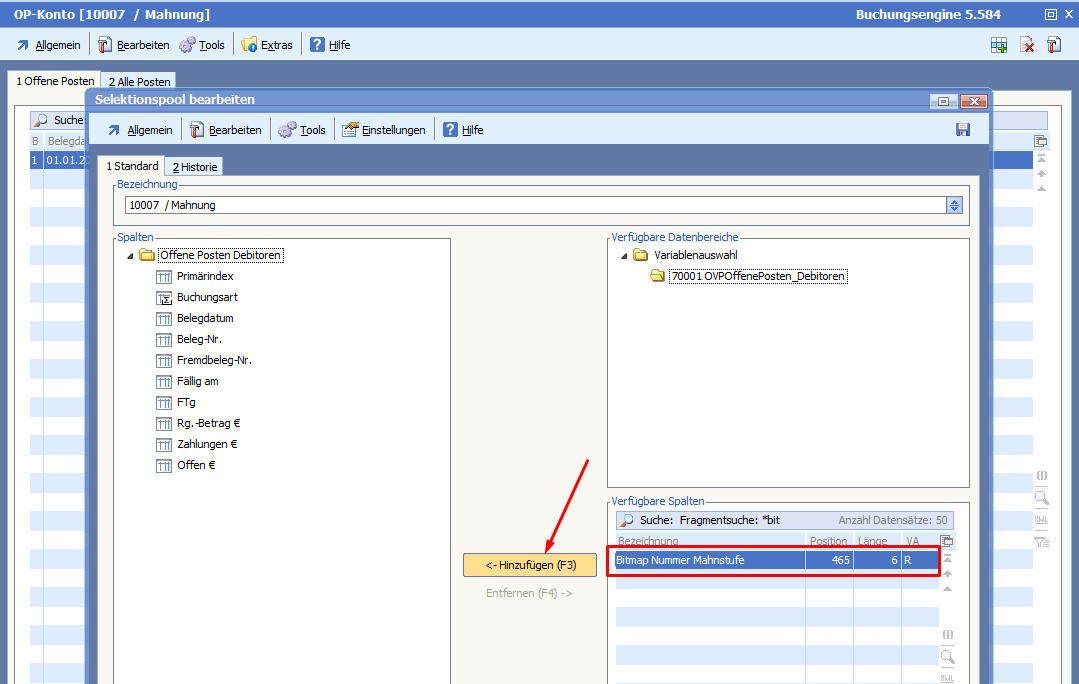Switch to the 2 Historie tab
This screenshot has height=684, width=1079.
(x=194, y=167)
